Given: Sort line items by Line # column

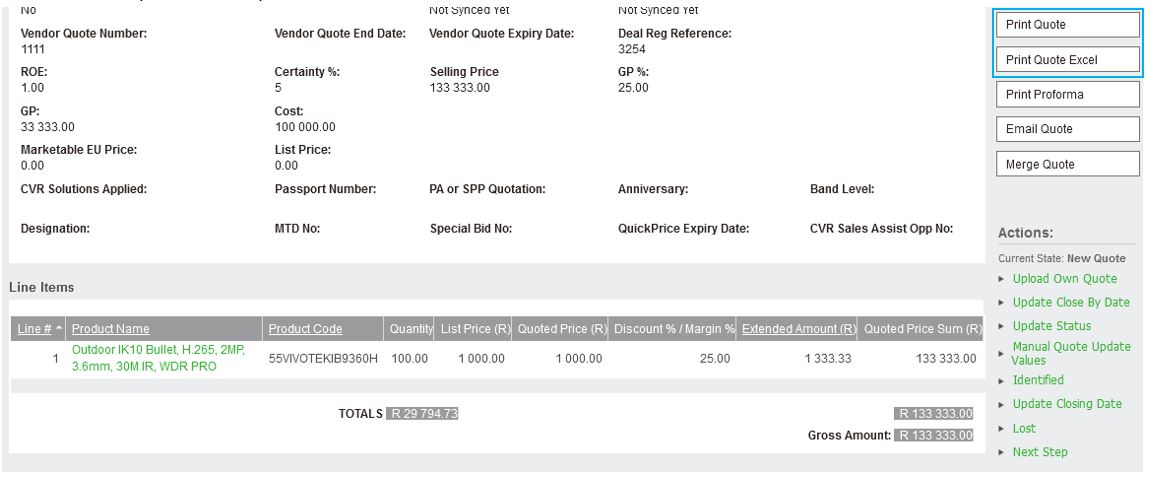Looking at the screenshot, I should coord(33,329).
